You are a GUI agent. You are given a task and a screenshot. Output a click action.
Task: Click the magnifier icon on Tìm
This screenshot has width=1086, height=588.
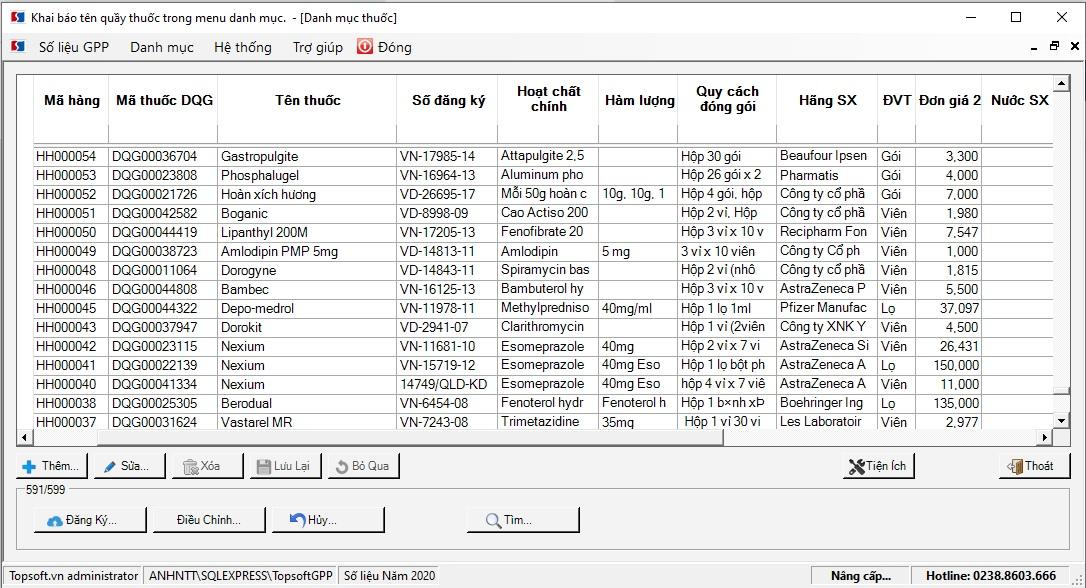(493, 520)
